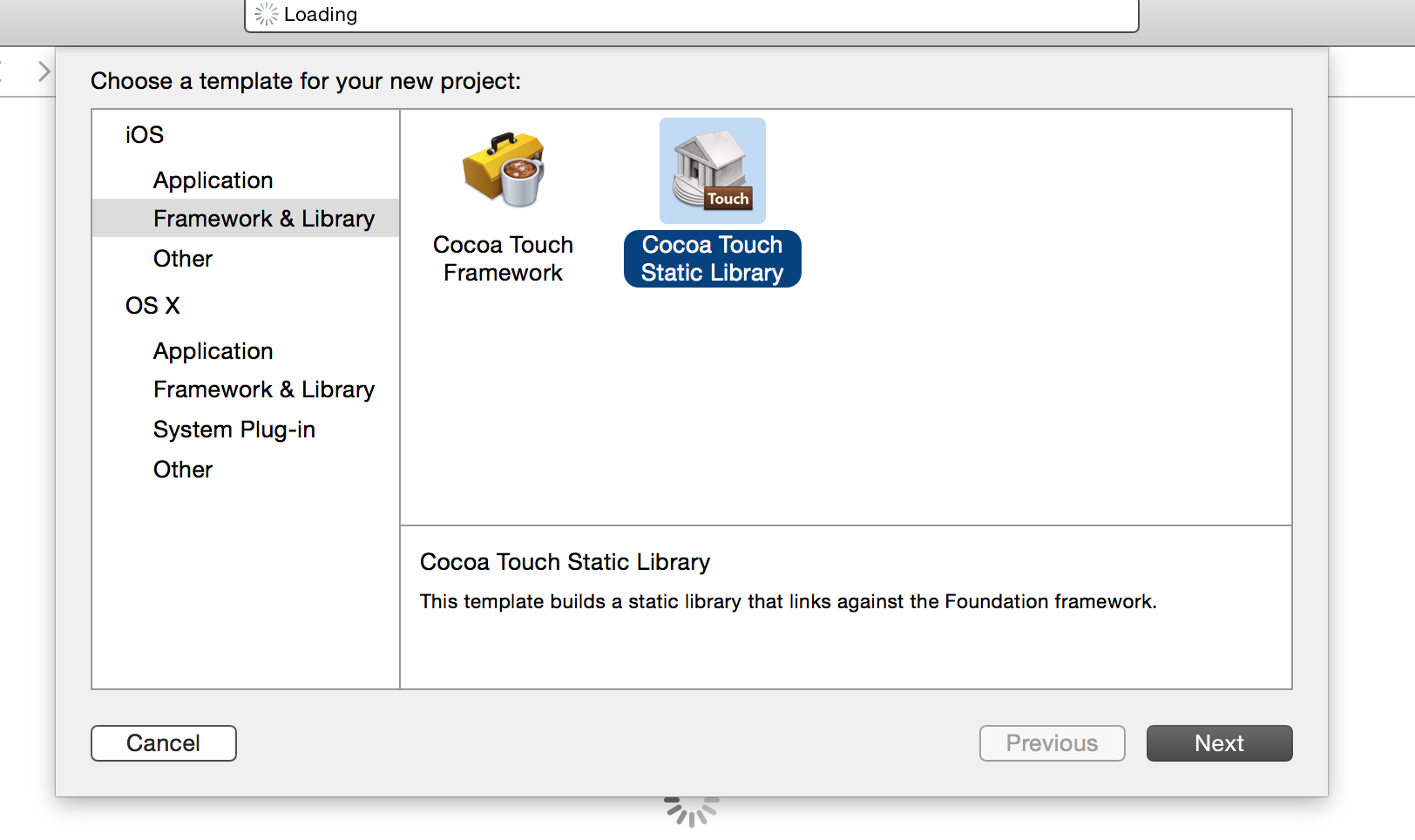Click the loading spinner in the activity bar
The width and height of the screenshot is (1415, 840).
(x=266, y=15)
